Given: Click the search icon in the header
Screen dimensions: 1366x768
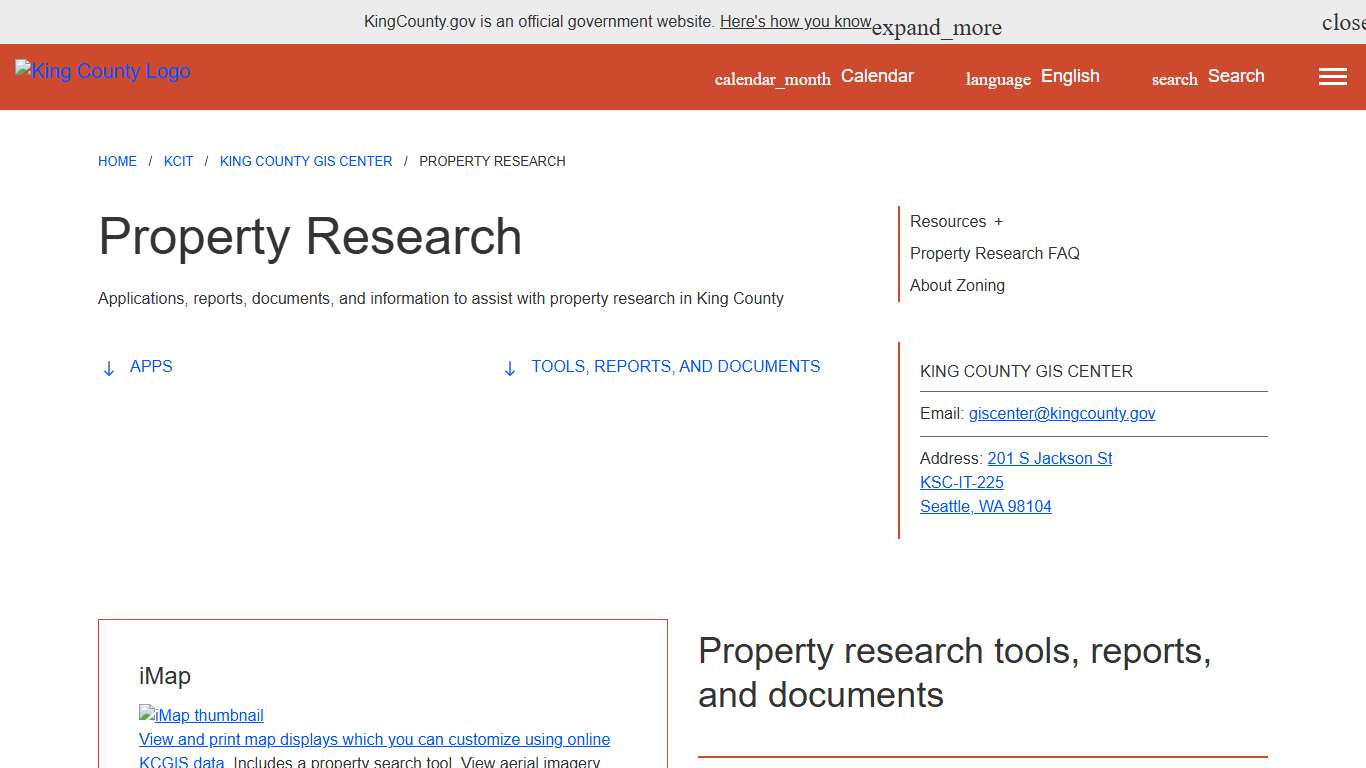Looking at the screenshot, I should tap(1172, 78).
